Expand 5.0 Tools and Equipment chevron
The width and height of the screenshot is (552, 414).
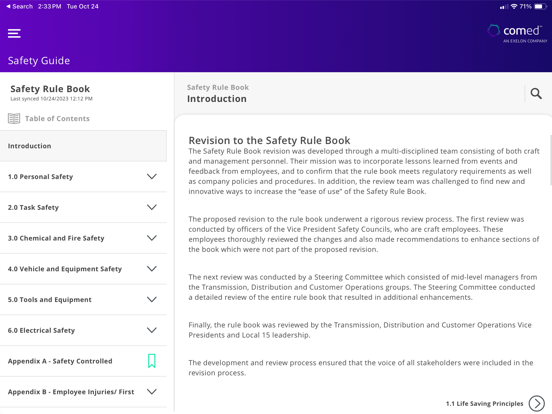[x=152, y=299]
